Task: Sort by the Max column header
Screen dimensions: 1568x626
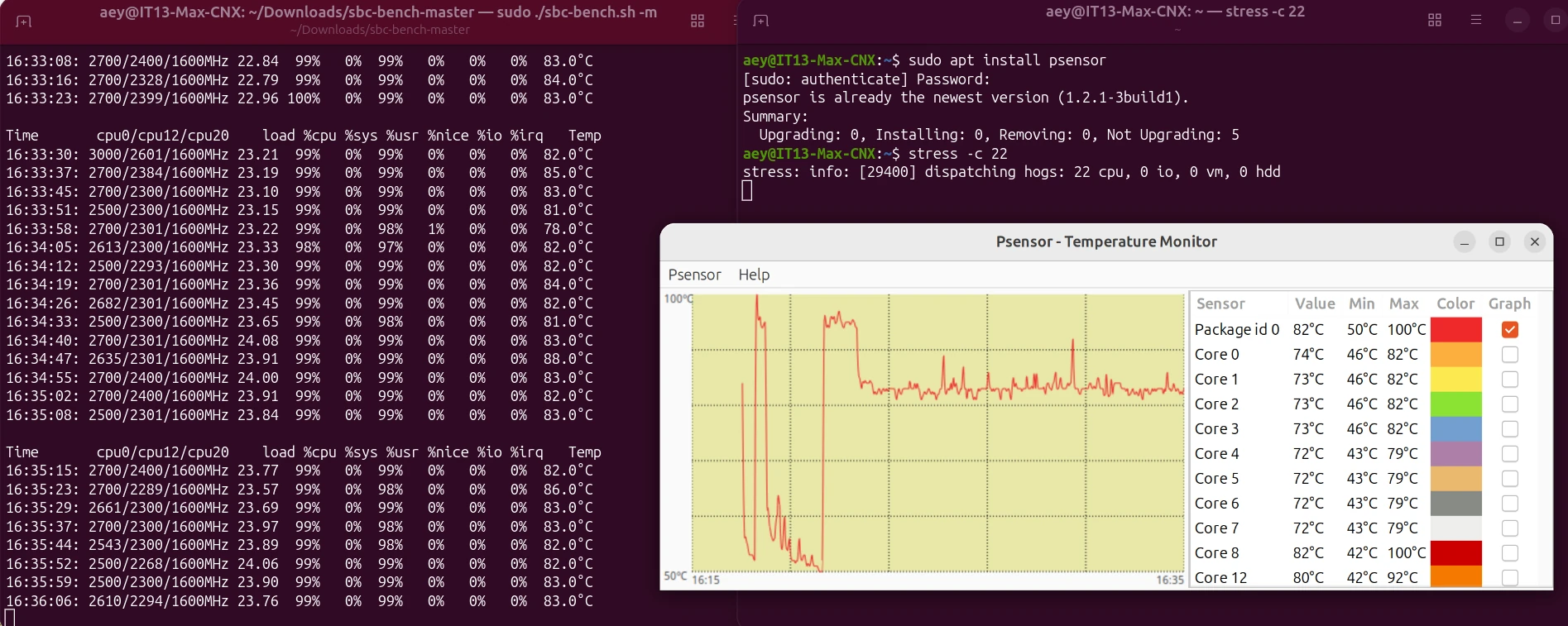Action: (1404, 303)
